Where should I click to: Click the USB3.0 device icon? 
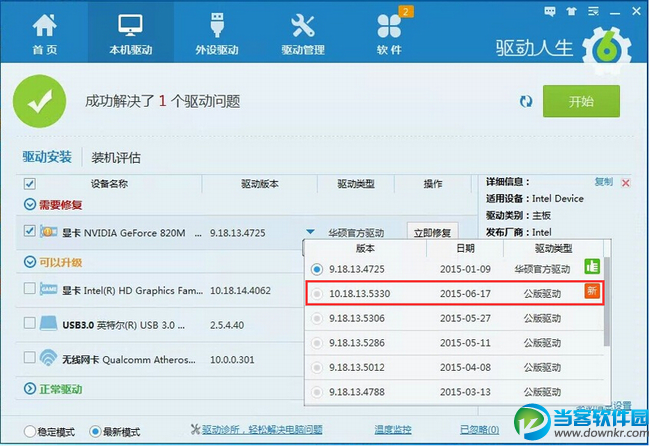49,323
